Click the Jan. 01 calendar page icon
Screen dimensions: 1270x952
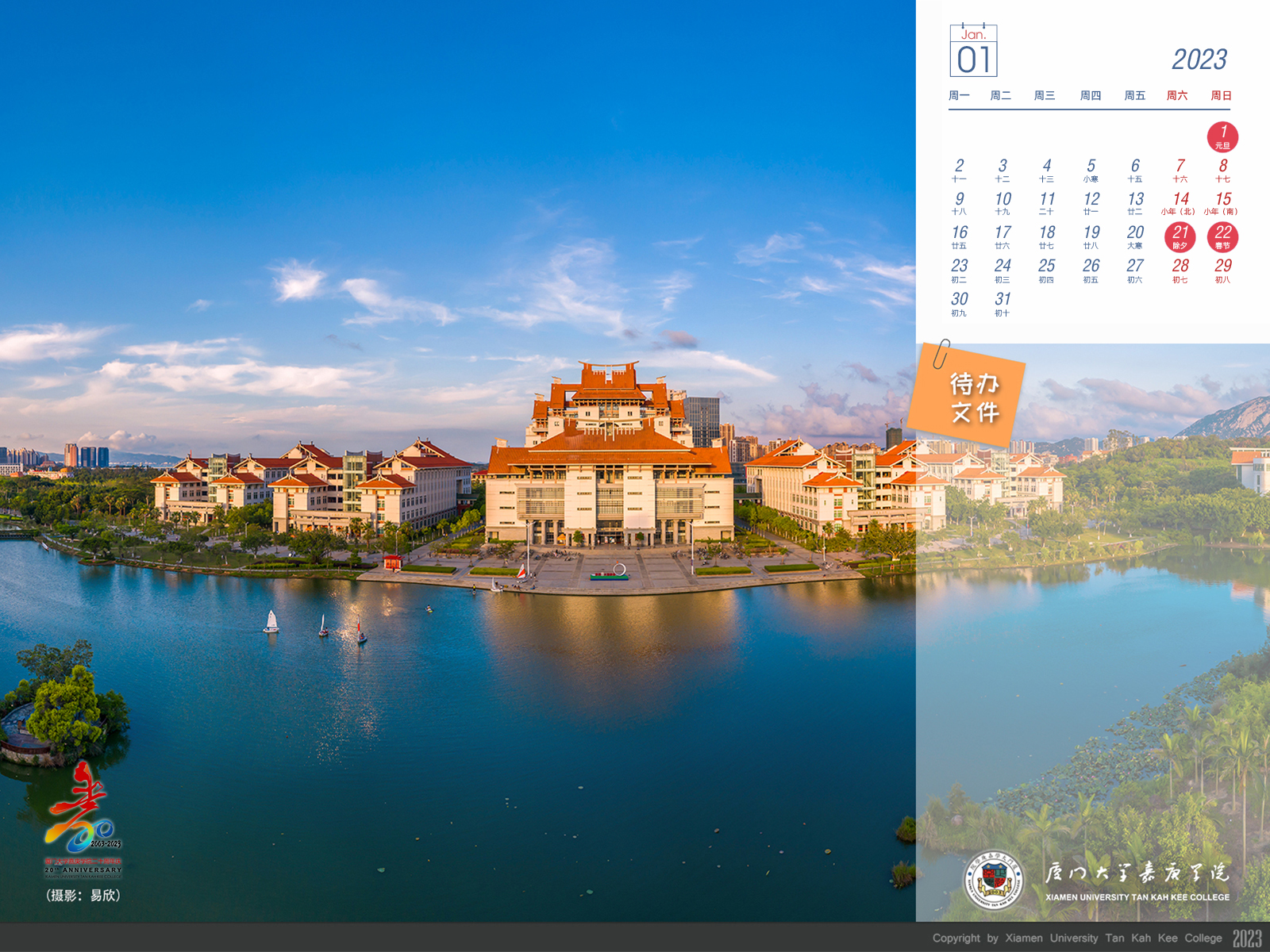pyautogui.click(x=973, y=52)
